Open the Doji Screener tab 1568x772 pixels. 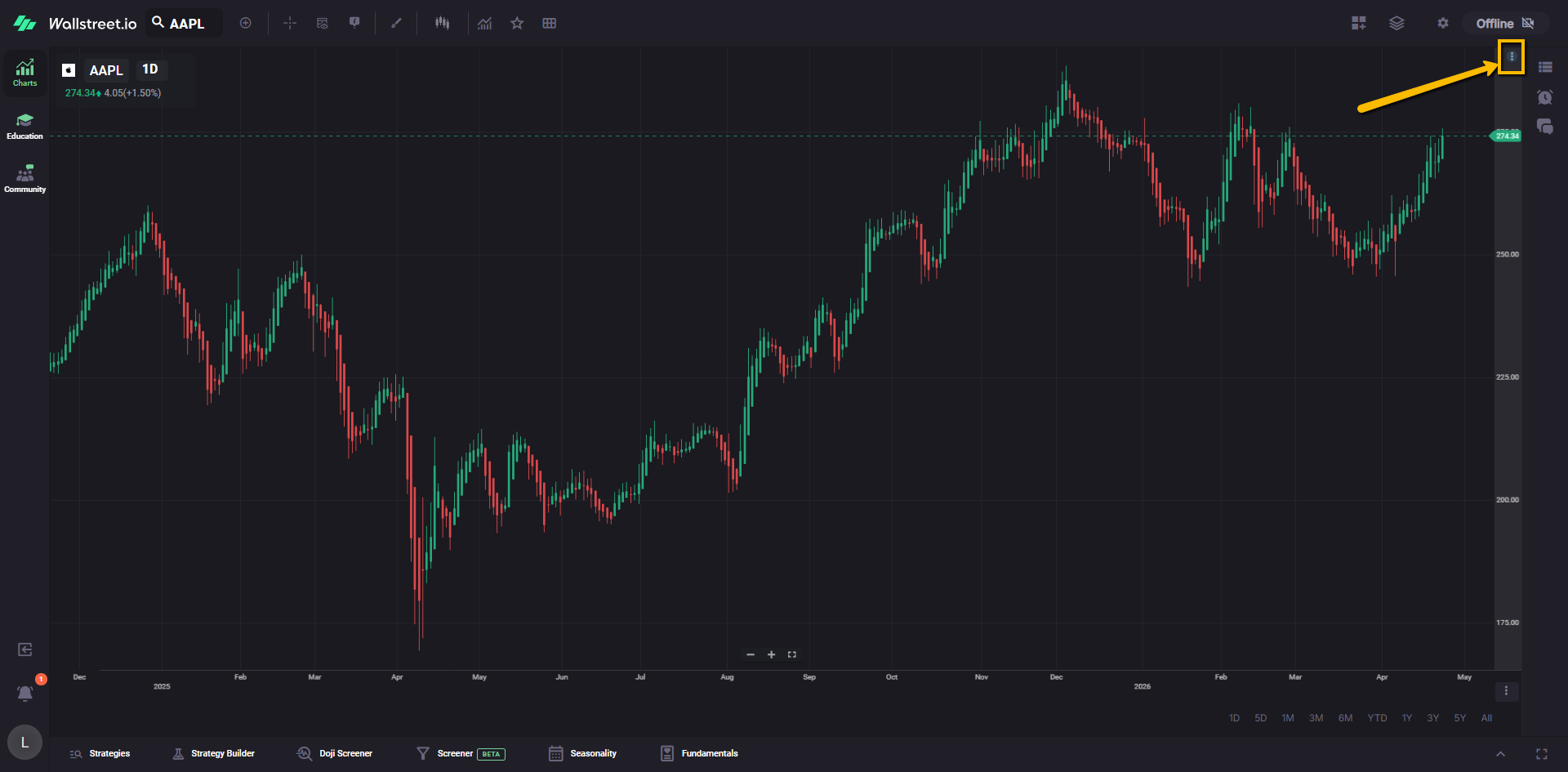pos(335,753)
